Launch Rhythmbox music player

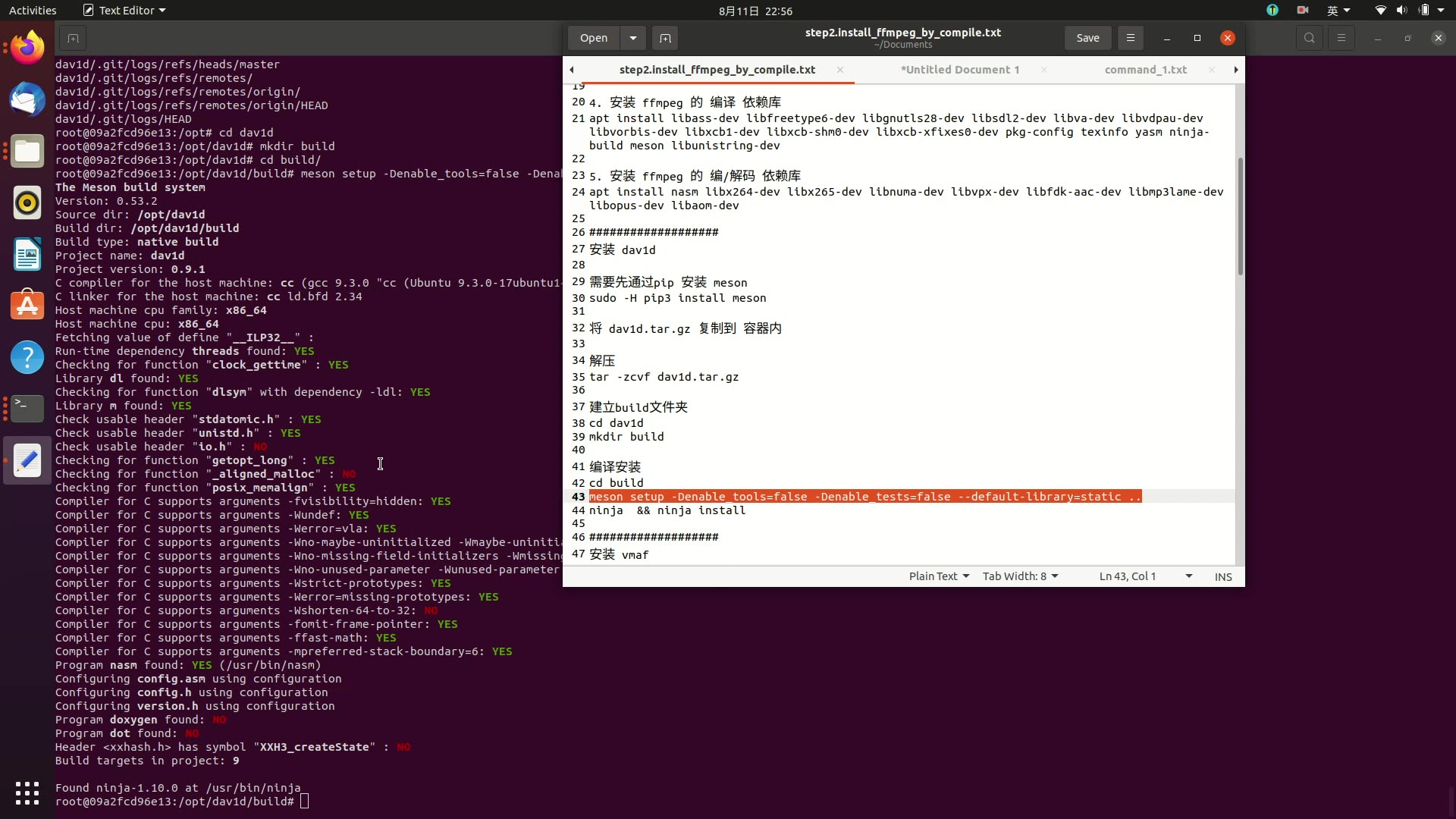27,202
